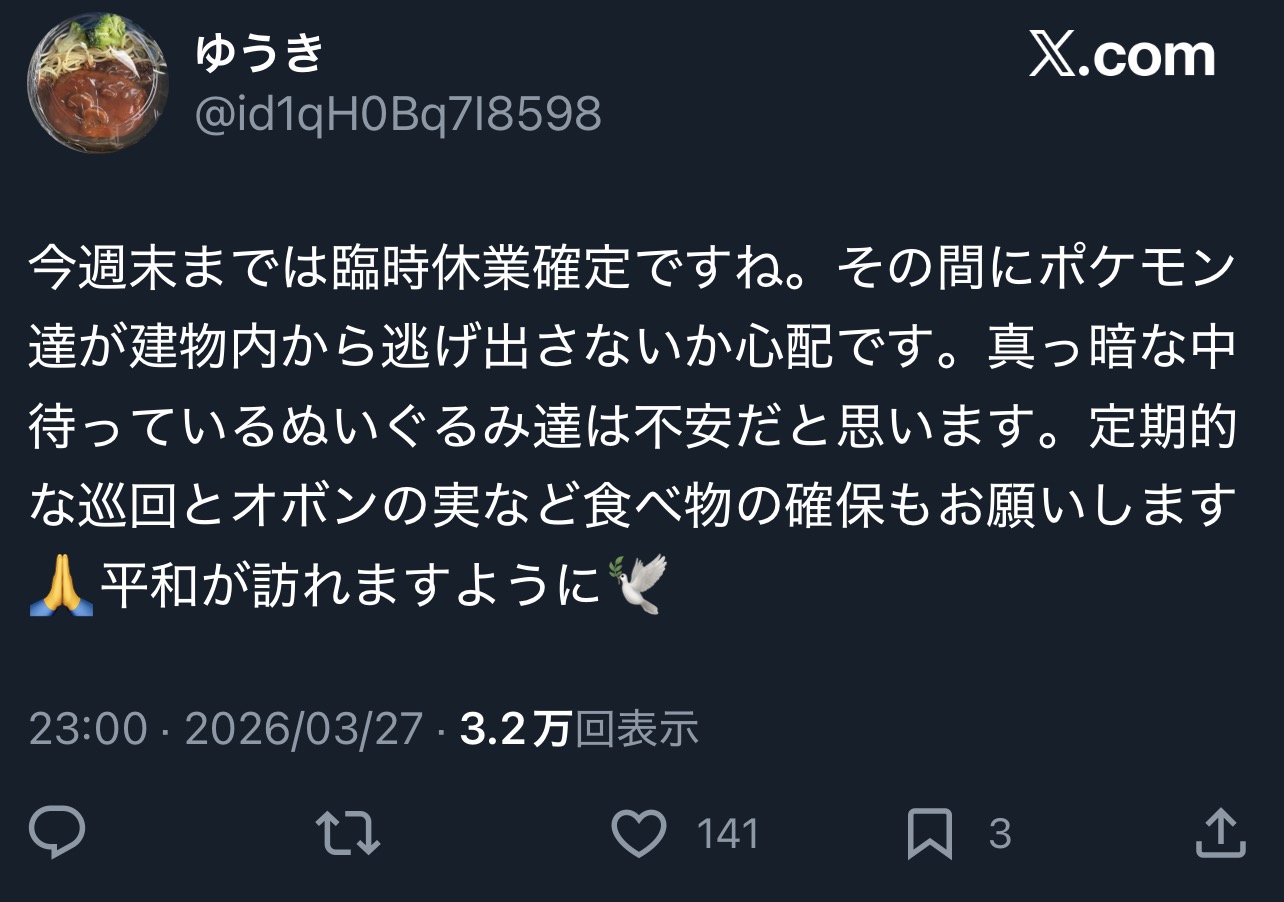Click the 23:00 timestamp
Image resolution: width=1284 pixels, height=902 pixels.
(88, 730)
